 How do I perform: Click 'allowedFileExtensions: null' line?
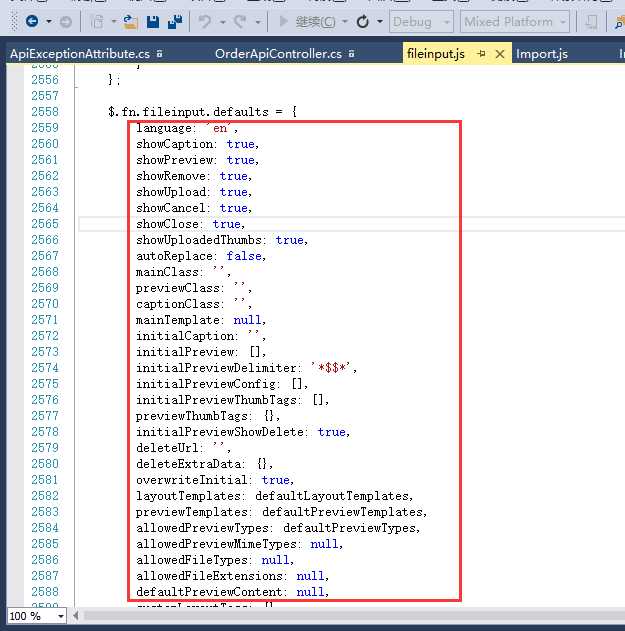232,576
